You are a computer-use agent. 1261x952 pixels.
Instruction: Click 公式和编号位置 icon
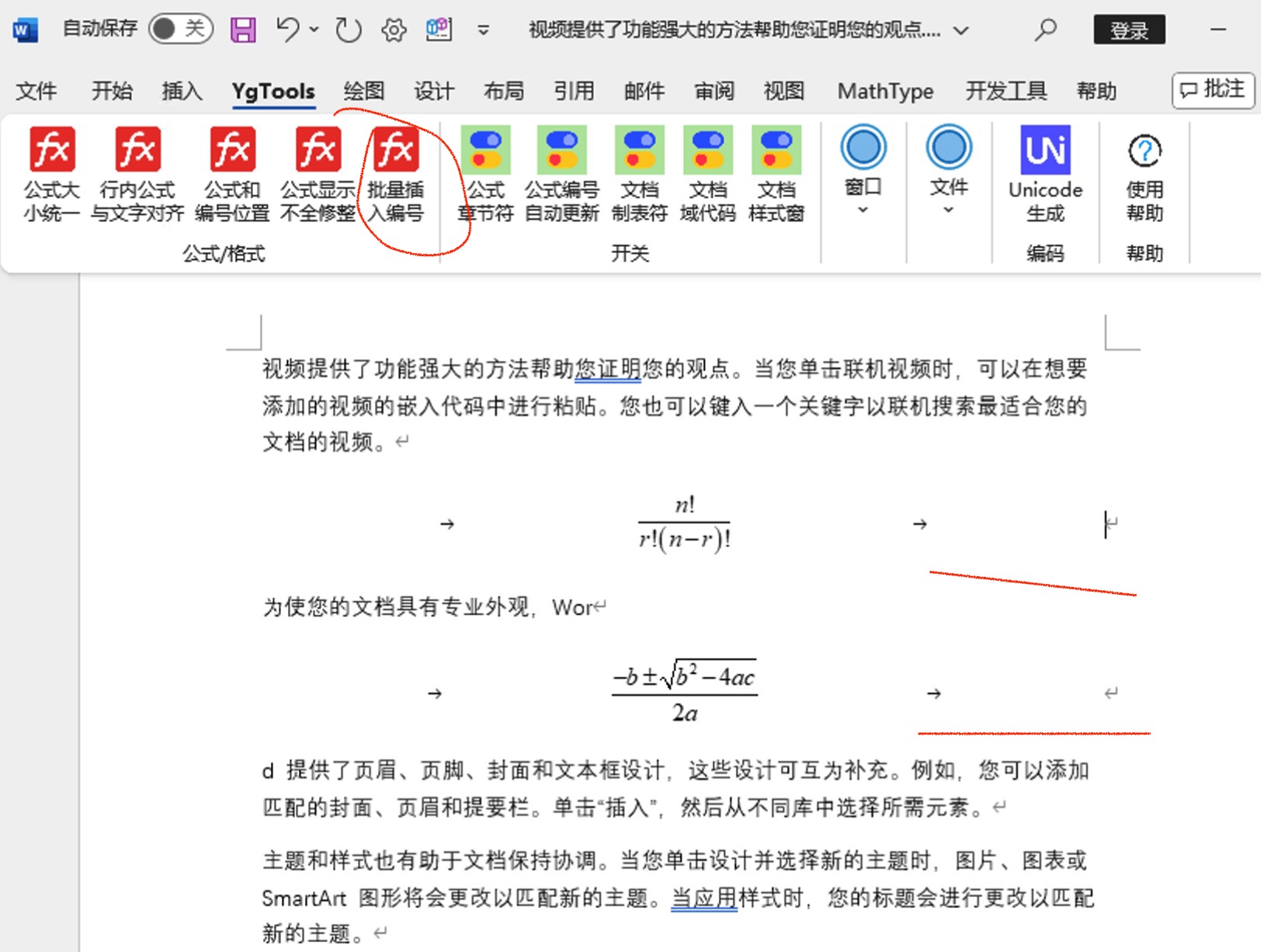pyautogui.click(x=232, y=175)
